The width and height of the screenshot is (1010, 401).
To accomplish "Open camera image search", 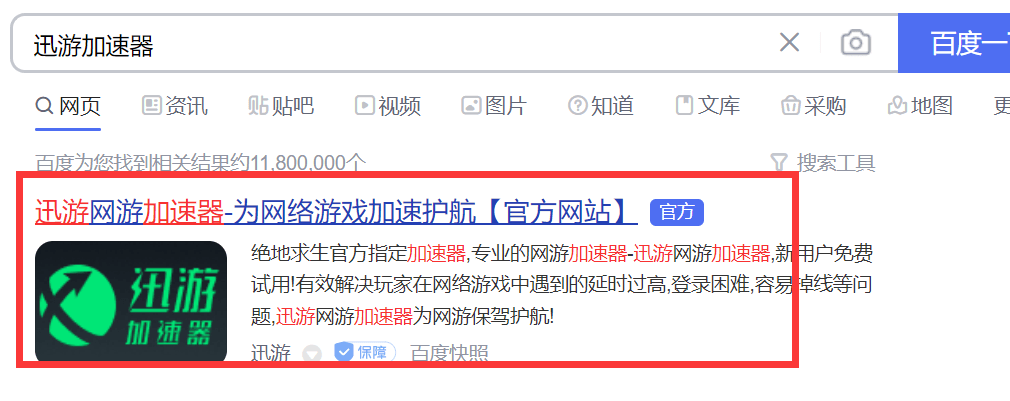I will 855,43.
